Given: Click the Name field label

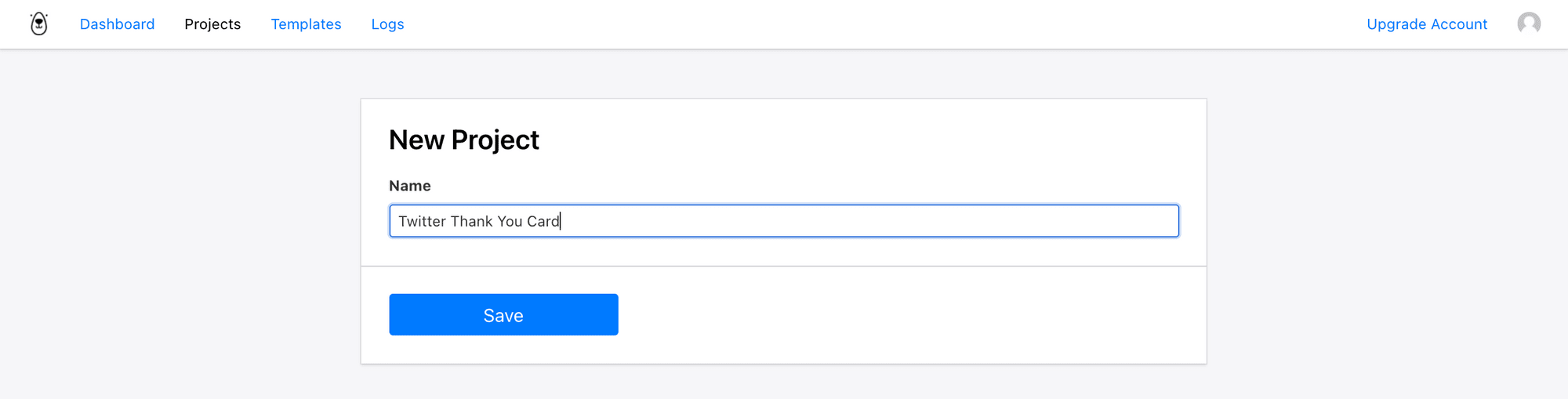Looking at the screenshot, I should (x=410, y=186).
